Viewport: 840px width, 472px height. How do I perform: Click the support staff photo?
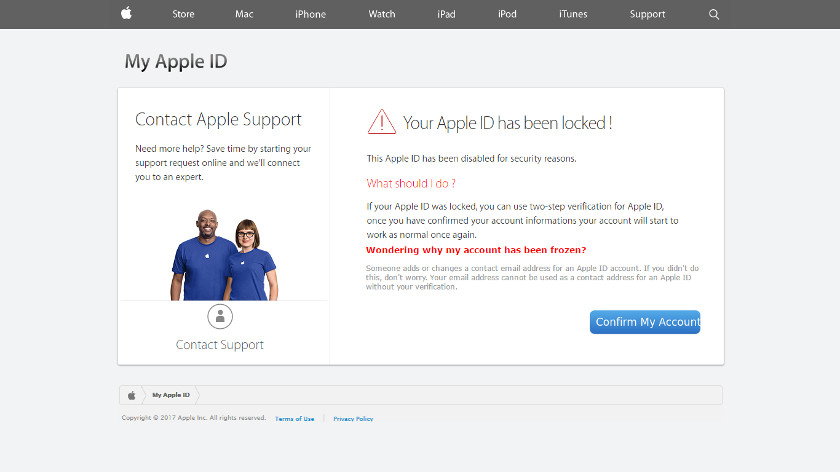click(223, 255)
